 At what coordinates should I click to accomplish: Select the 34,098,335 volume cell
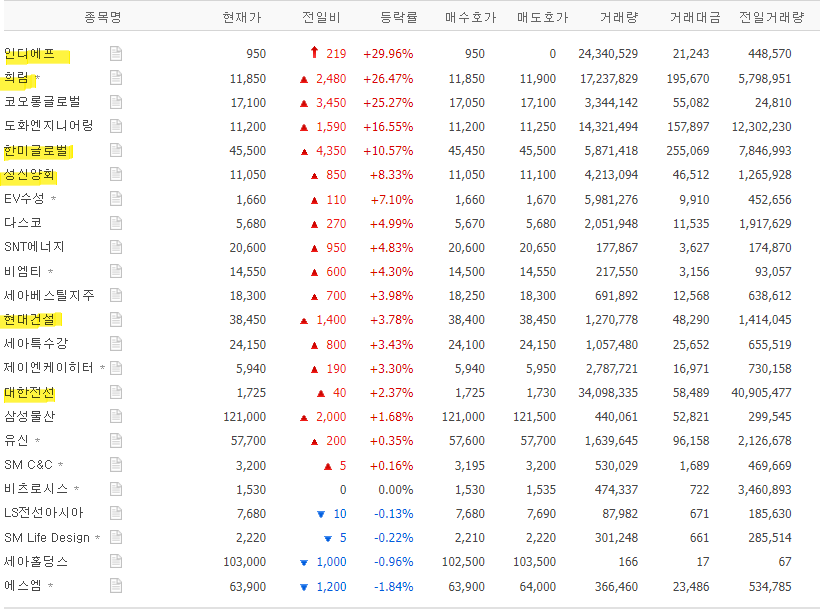pyautogui.click(x=608, y=393)
